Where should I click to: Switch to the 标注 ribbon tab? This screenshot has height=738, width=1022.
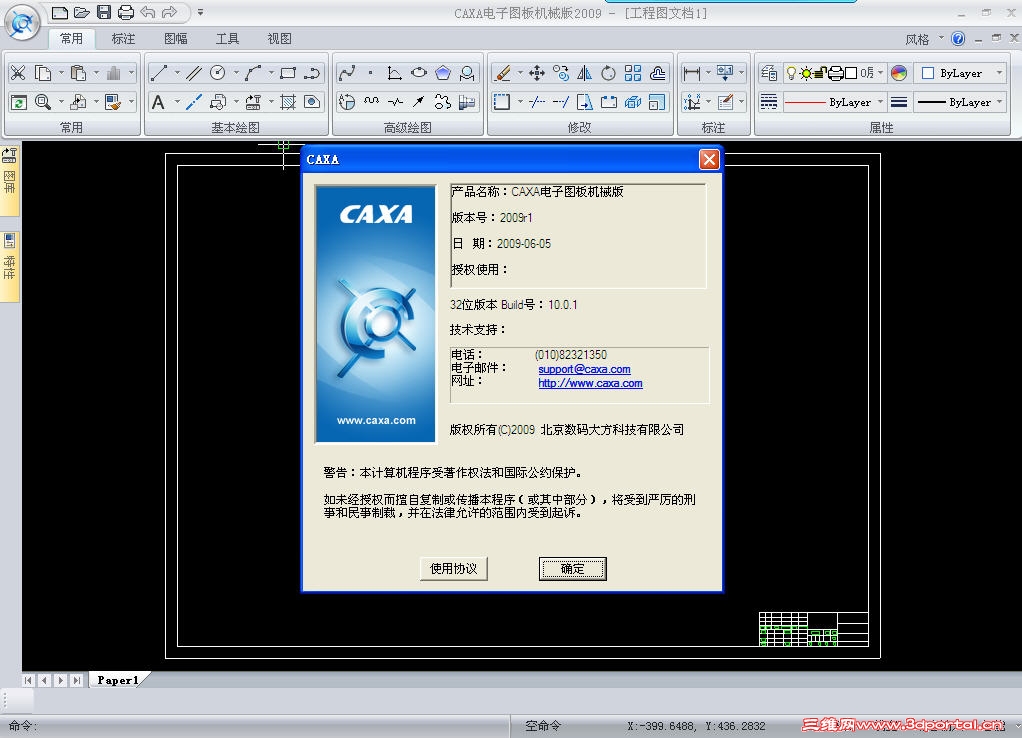click(123, 38)
